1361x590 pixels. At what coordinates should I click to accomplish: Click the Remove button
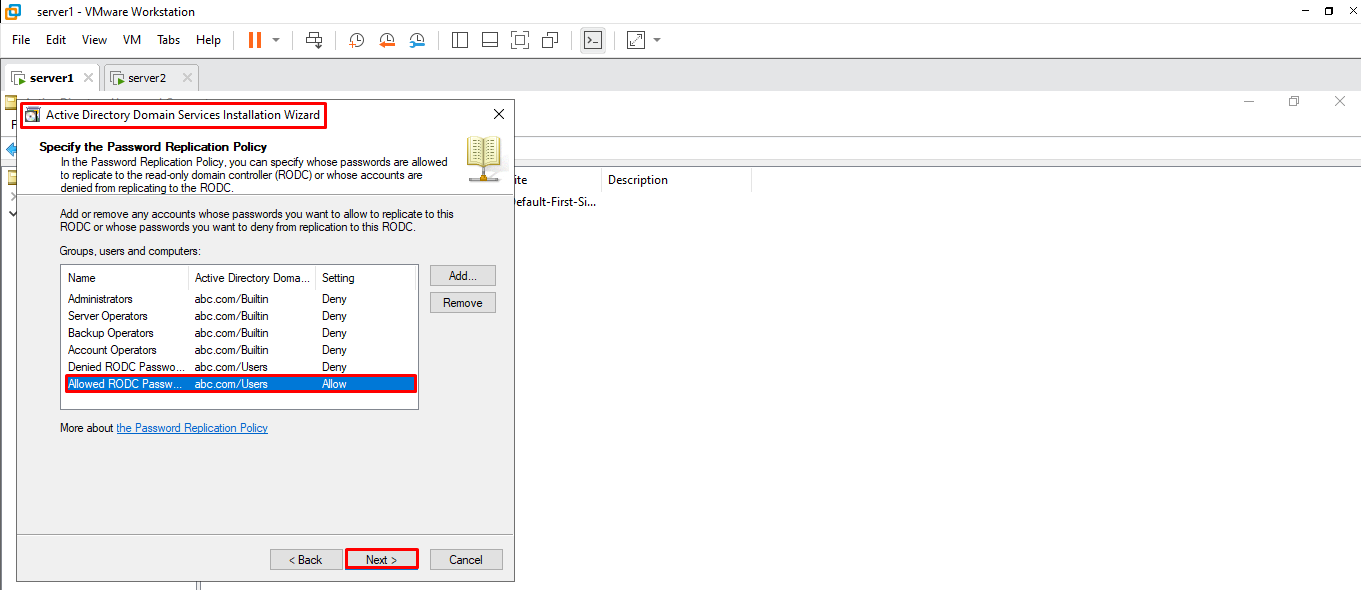pyautogui.click(x=463, y=303)
